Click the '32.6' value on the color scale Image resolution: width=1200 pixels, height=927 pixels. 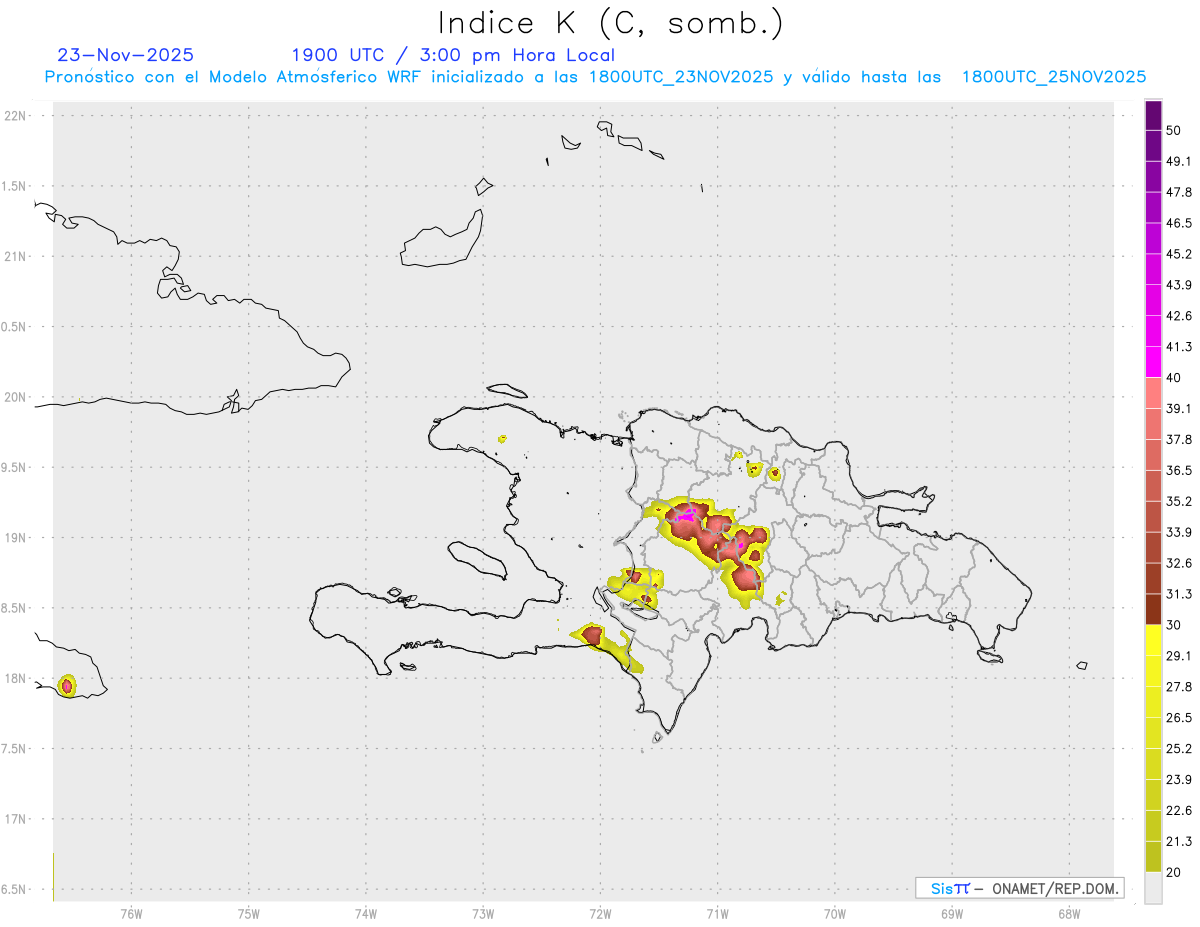pos(1179,563)
